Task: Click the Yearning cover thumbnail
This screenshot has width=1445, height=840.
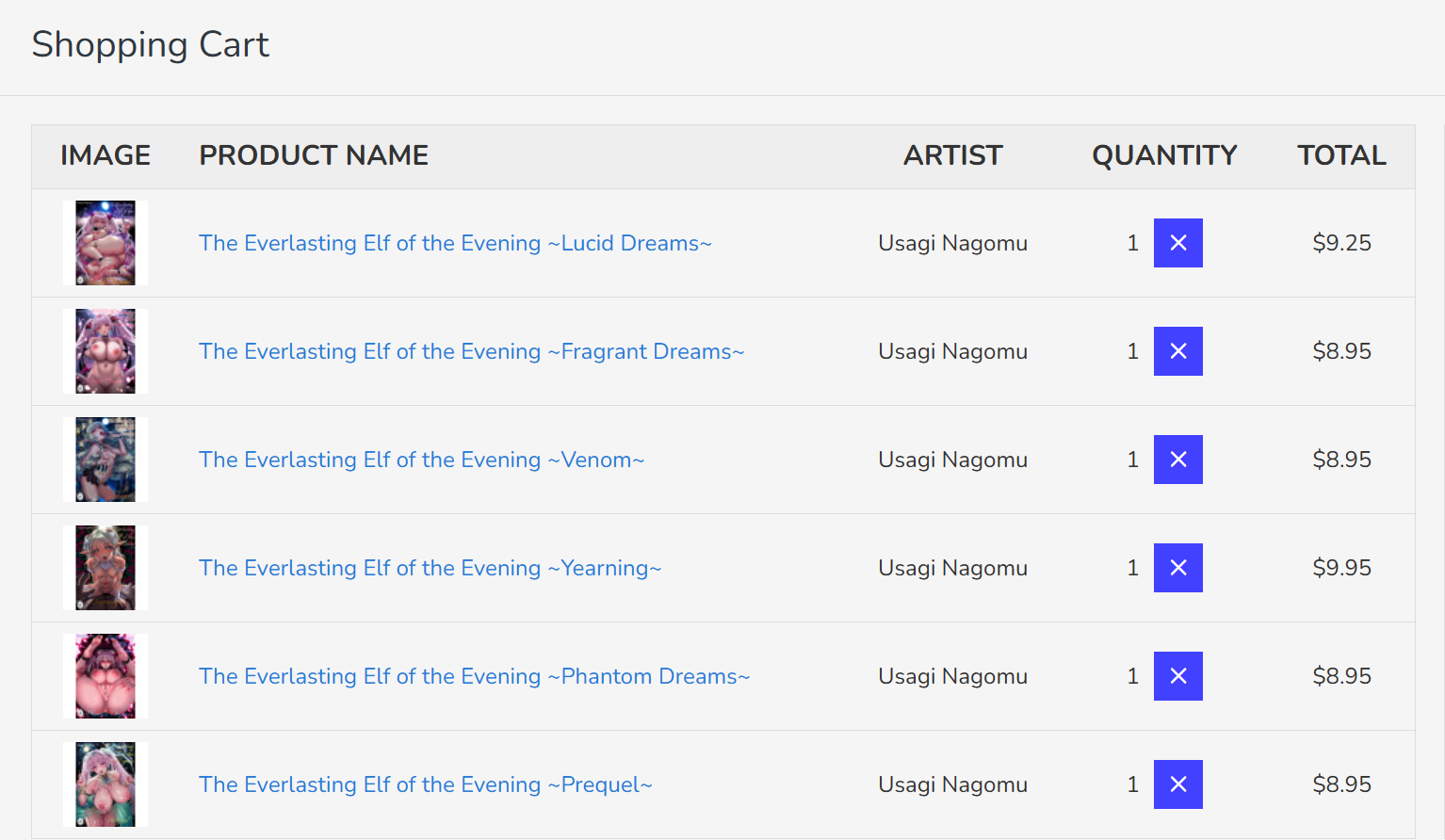Action: (x=106, y=568)
